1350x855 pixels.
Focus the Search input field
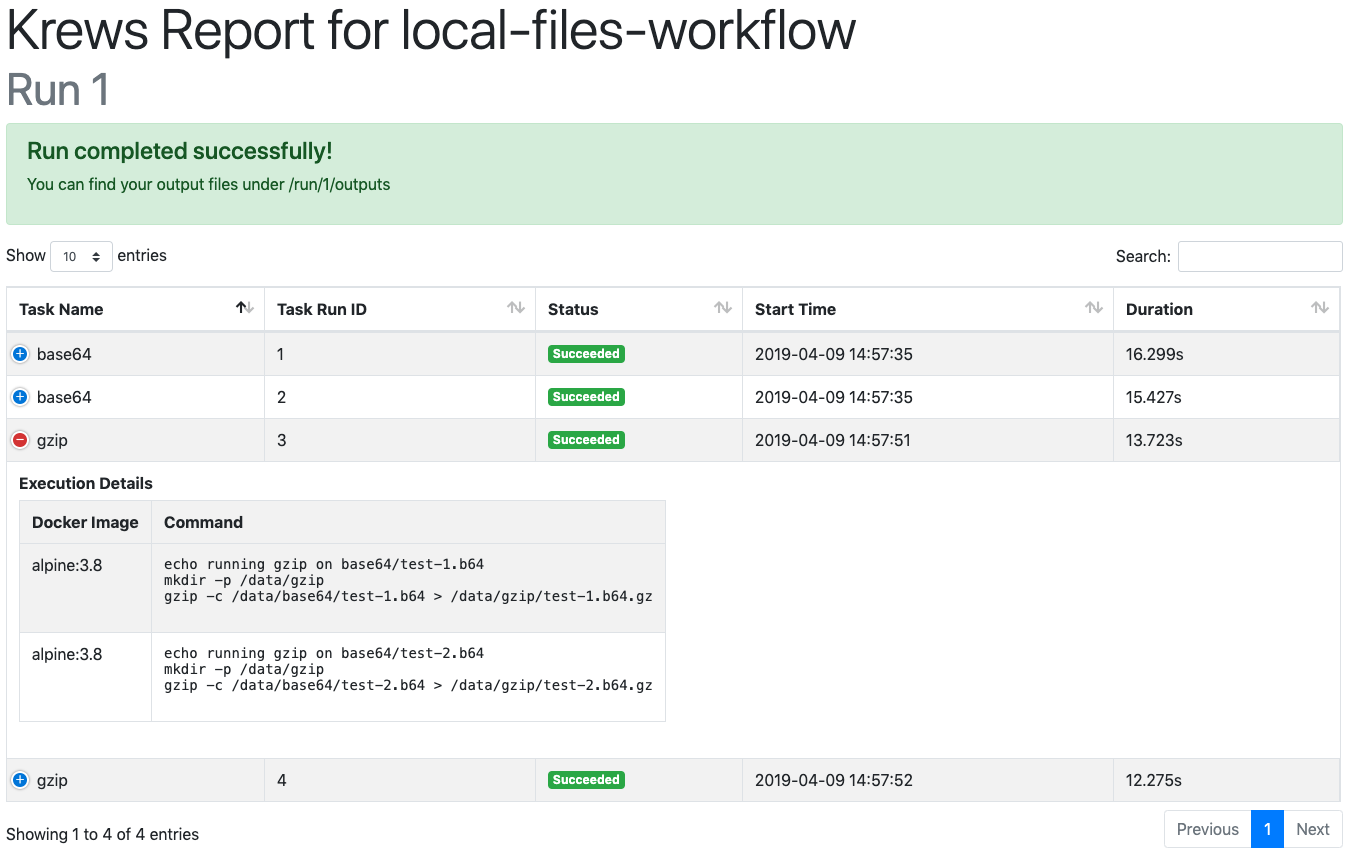click(1259, 256)
